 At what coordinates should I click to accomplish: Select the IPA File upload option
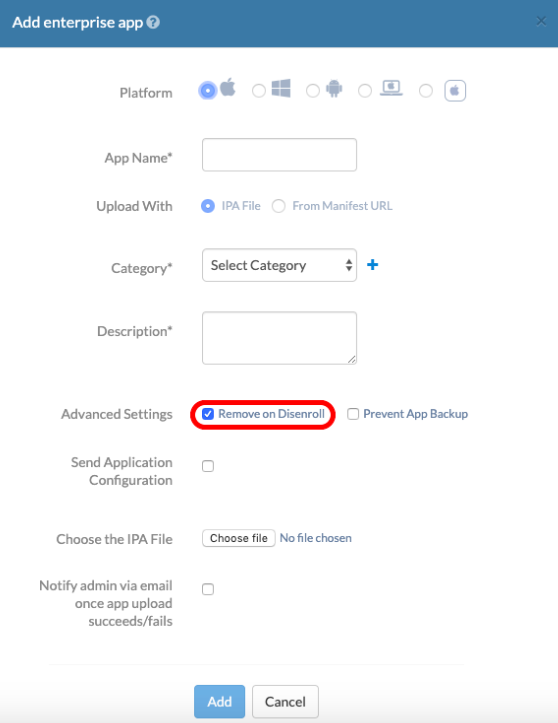coord(208,206)
